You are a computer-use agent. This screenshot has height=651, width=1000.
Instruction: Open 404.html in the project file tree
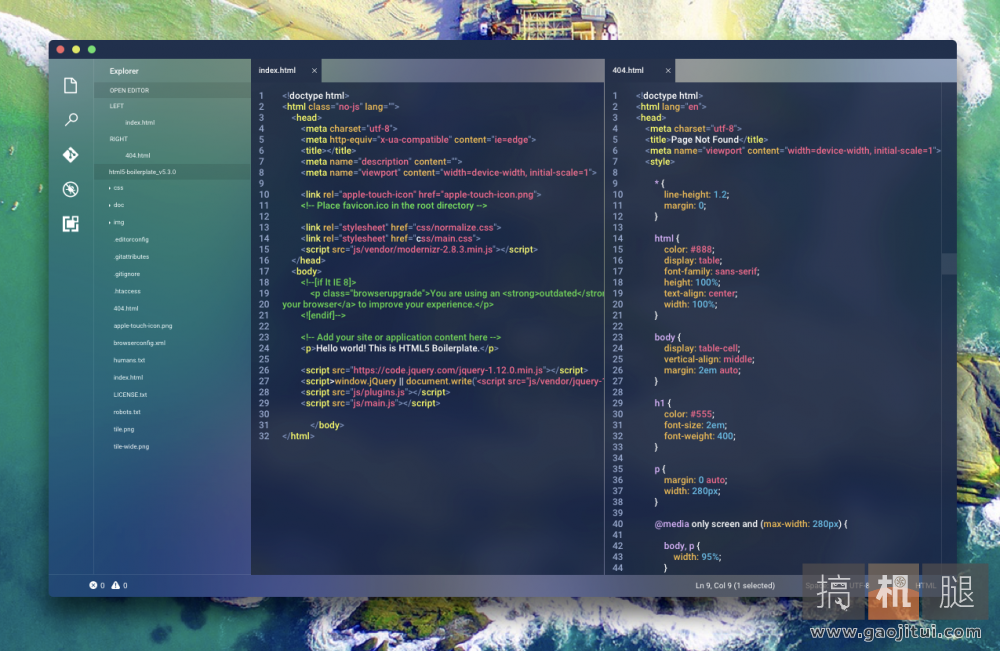coord(126,309)
